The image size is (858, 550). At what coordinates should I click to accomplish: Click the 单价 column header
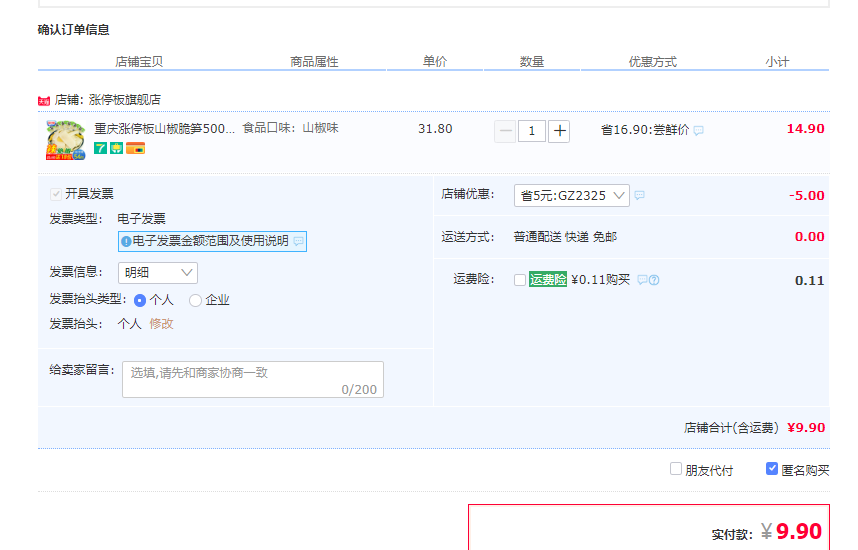(435, 62)
